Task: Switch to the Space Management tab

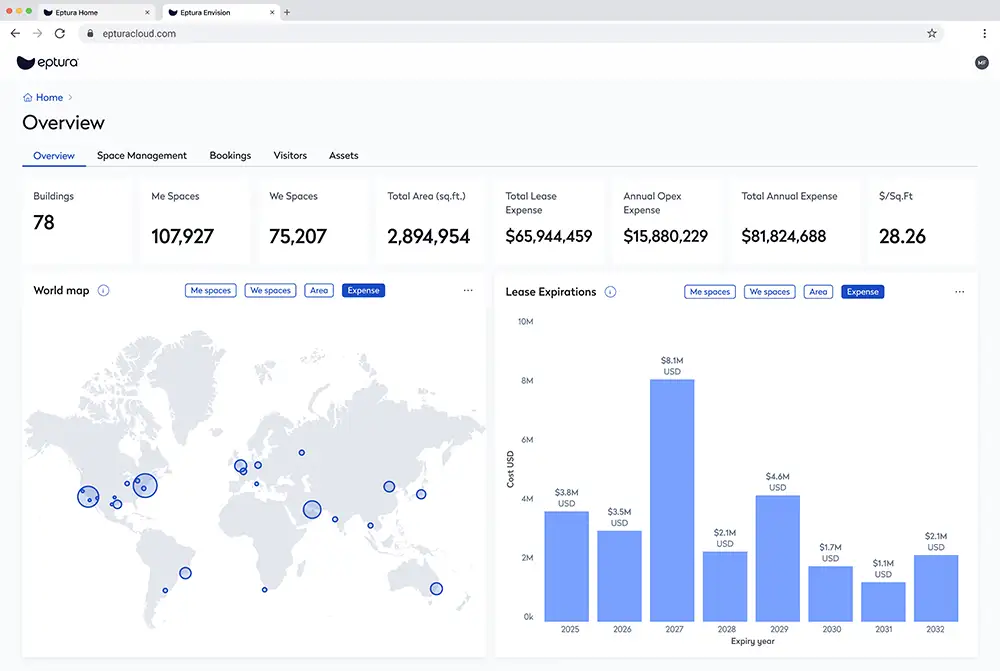Action: click(141, 156)
